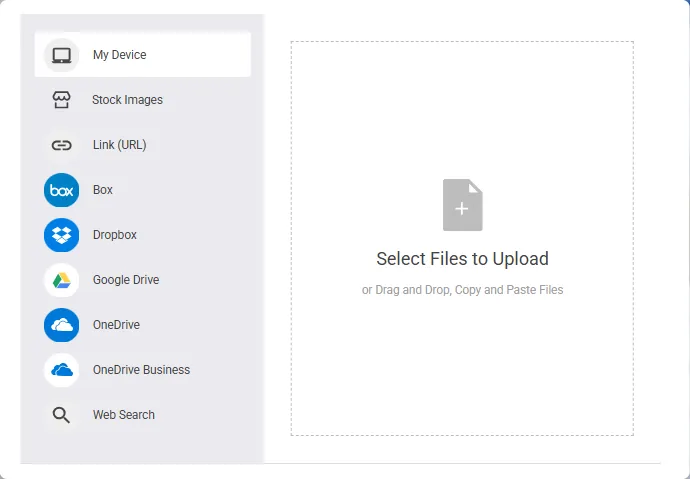690x479 pixels.
Task: Choose the Link (URL) option
Action: 120,145
